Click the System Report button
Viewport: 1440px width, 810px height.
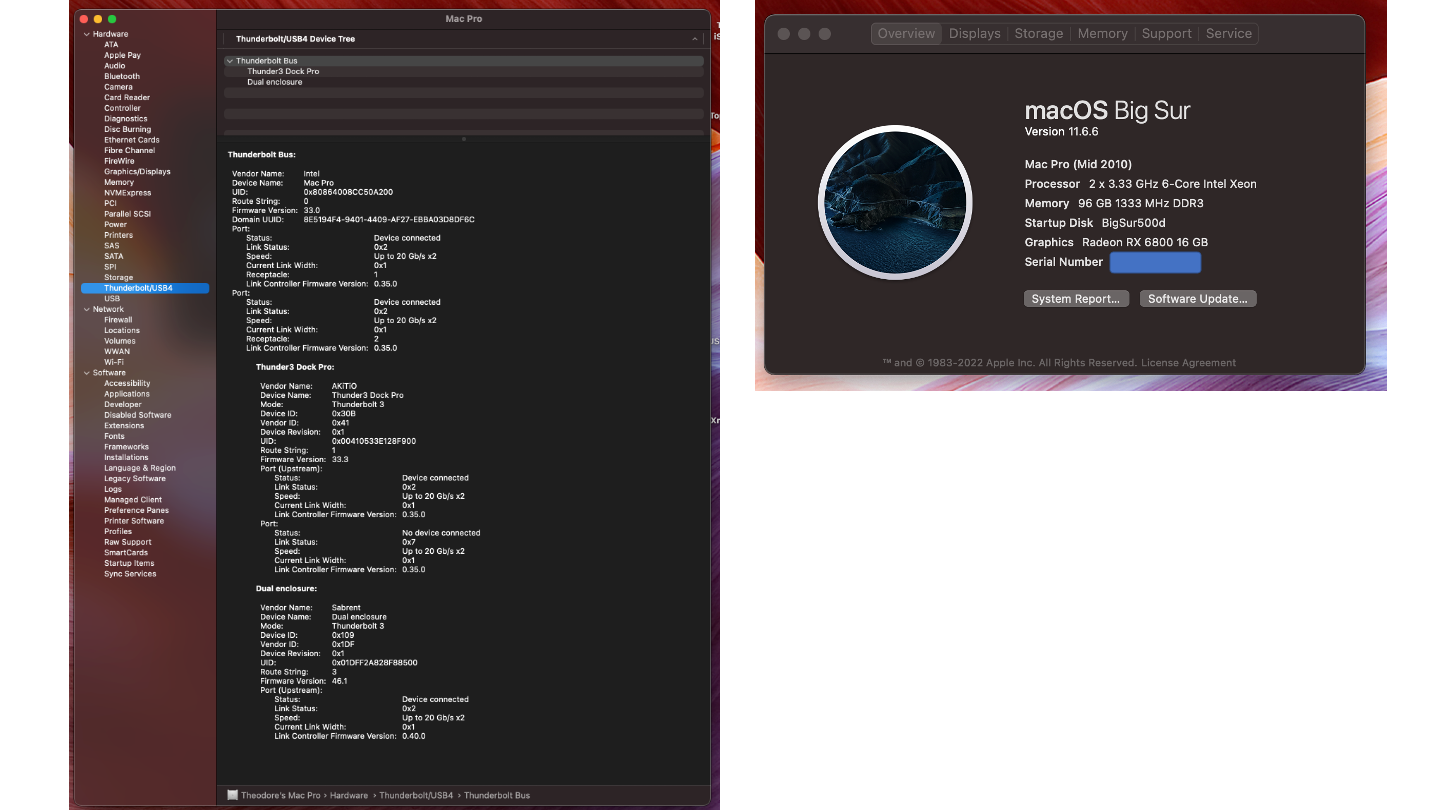1076,299
